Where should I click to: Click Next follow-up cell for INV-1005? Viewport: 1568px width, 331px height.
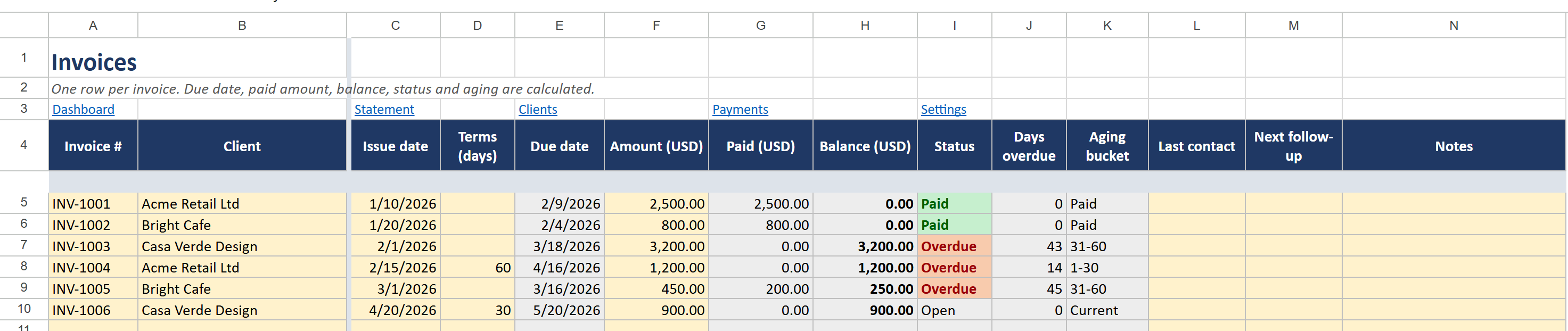pyautogui.click(x=1293, y=289)
